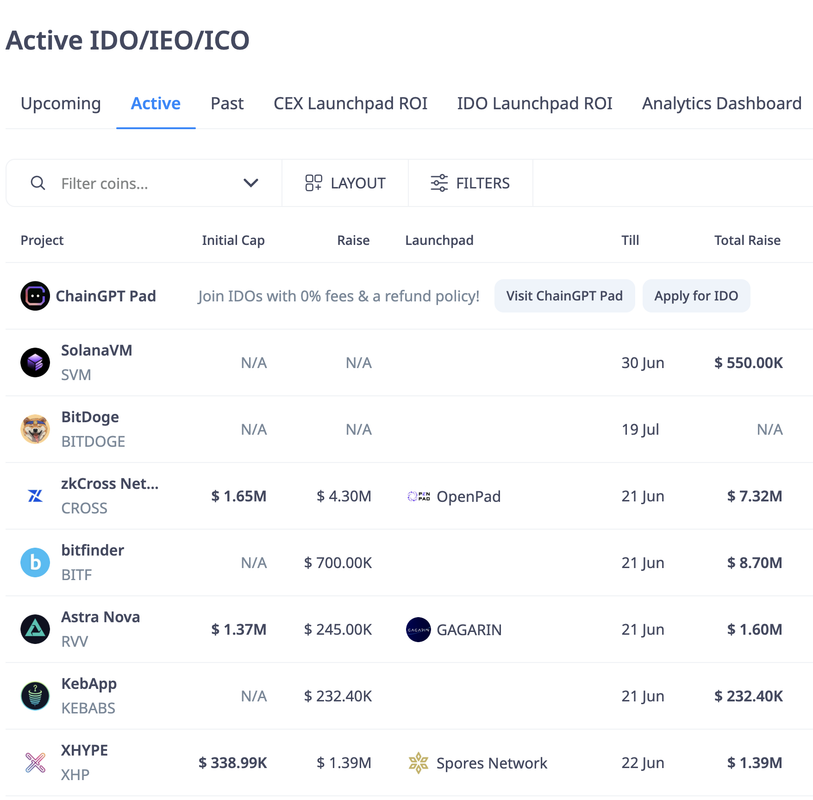Screen dimensions: 813x800
Task: Open the SolanaVM project link
Action: (96, 350)
